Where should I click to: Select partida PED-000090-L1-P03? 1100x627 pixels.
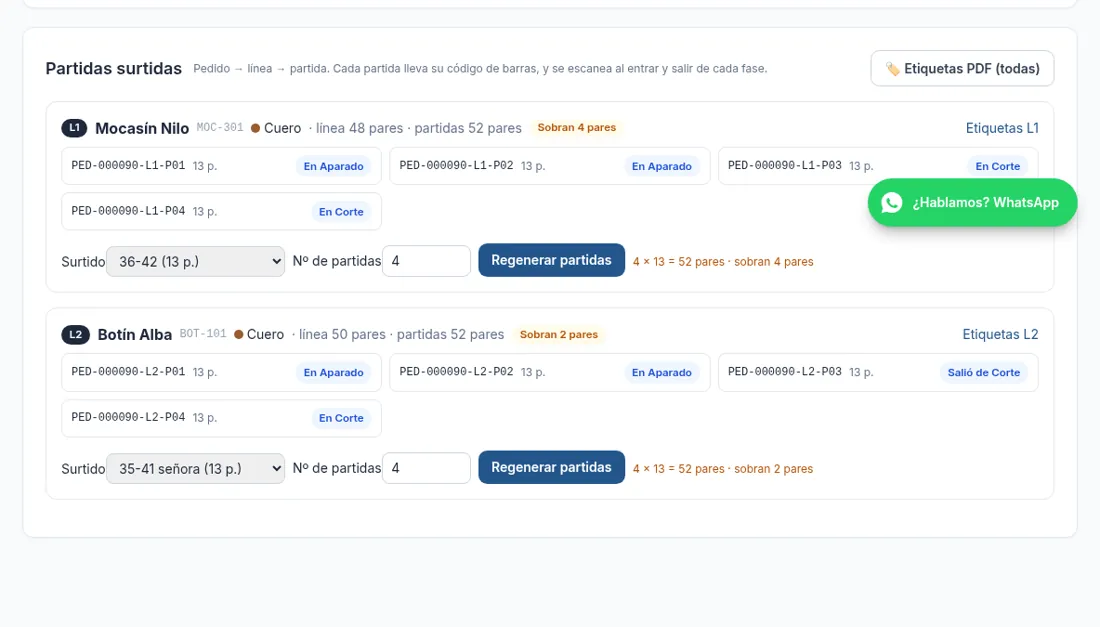tap(878, 166)
